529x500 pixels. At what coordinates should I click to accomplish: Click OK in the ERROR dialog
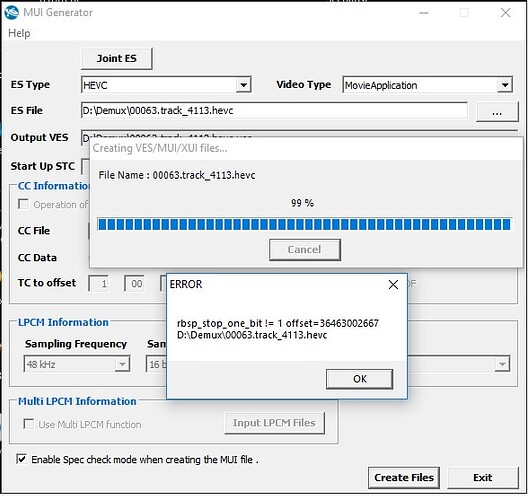359,379
